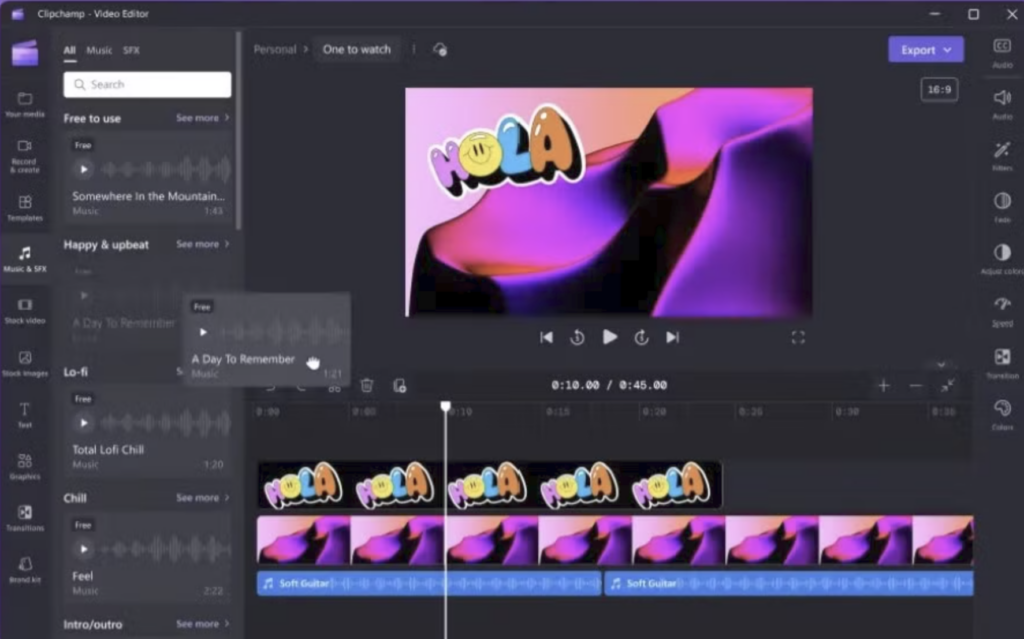1024x639 pixels.
Task: Click the search field in Music & SFX
Action: tap(146, 84)
